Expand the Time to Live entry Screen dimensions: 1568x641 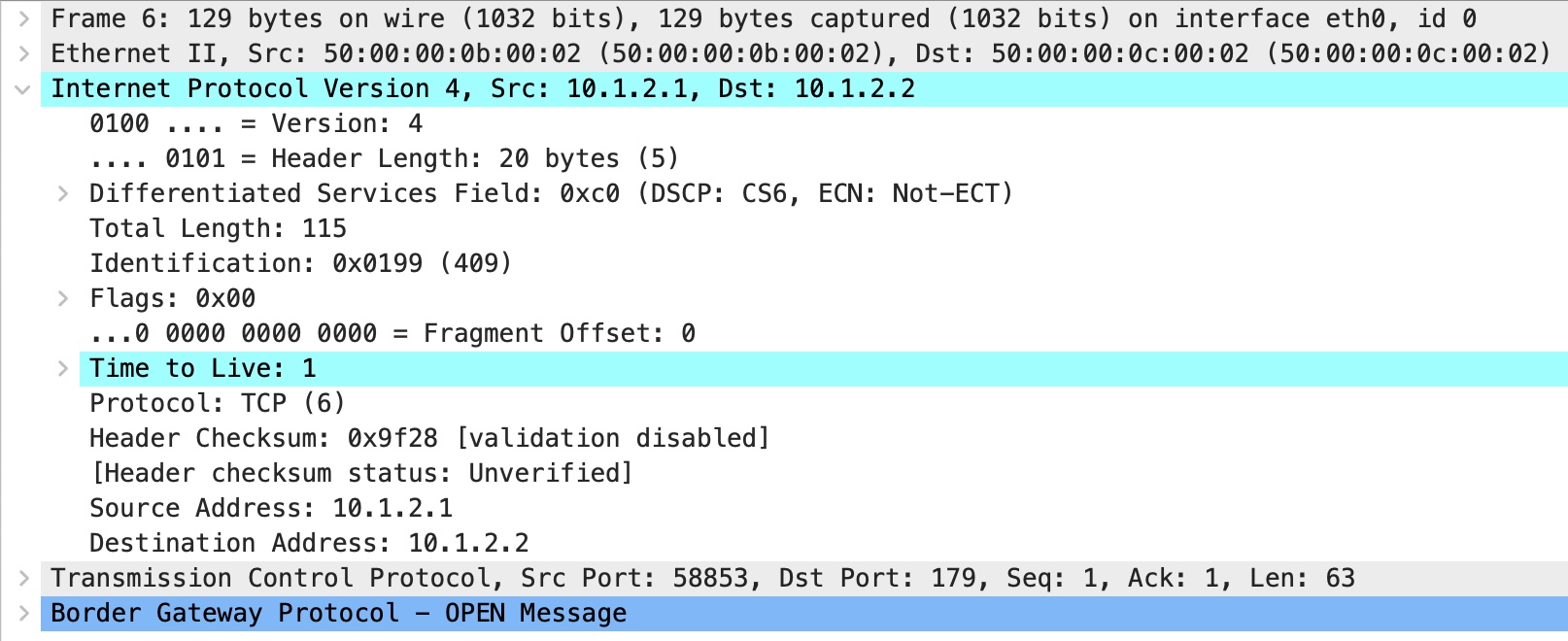63,368
